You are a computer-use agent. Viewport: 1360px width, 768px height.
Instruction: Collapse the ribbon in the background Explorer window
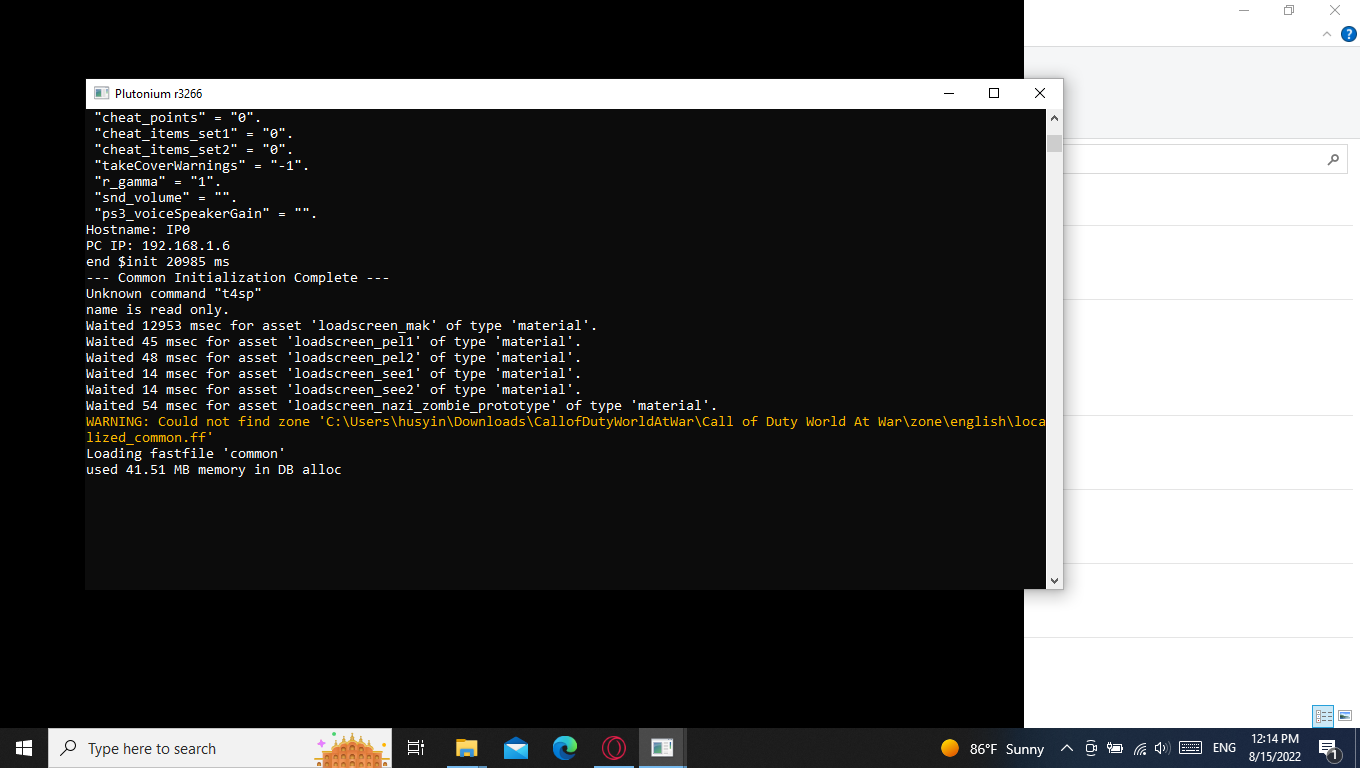(1328, 34)
